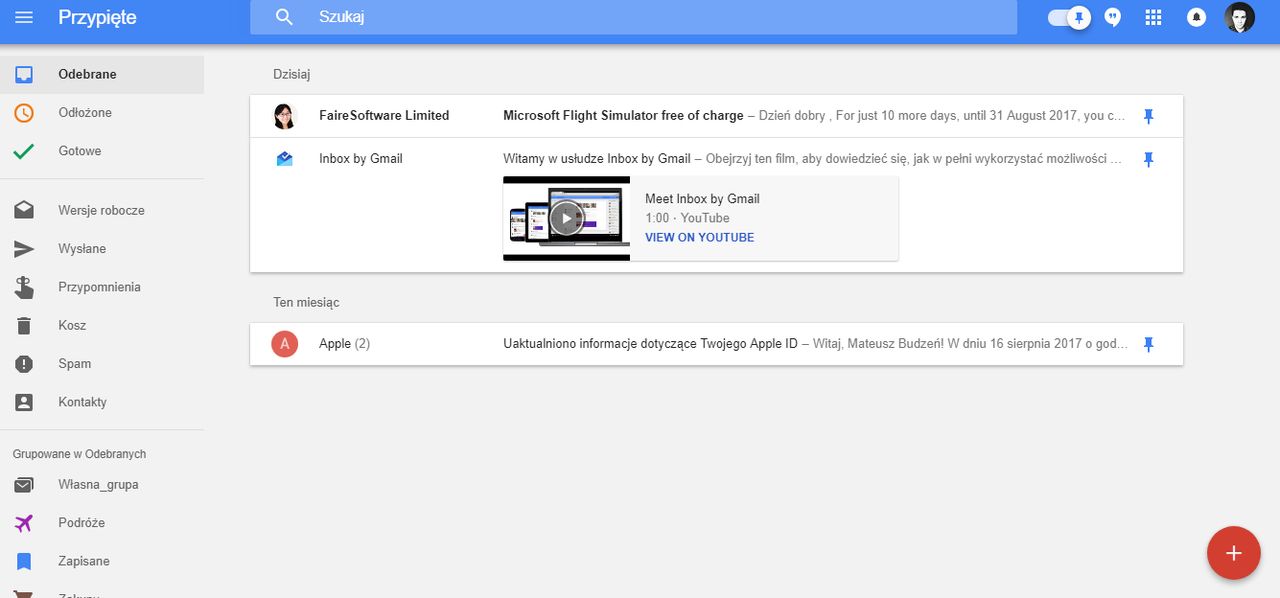The width and height of the screenshot is (1280, 598).
Task: Play the Meet Inbox video thumbnail
Action: [566, 218]
